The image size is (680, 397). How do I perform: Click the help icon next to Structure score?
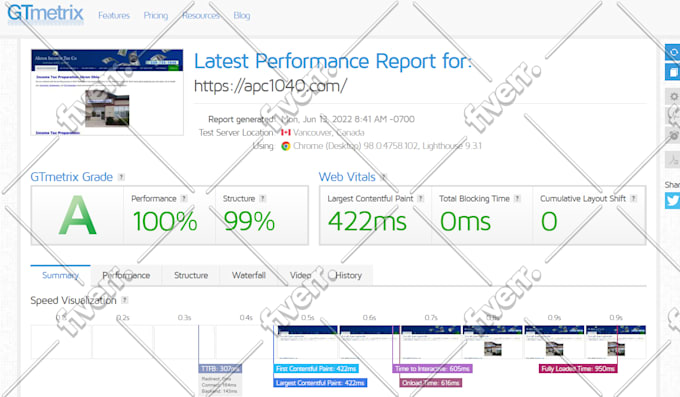[x=262, y=198]
